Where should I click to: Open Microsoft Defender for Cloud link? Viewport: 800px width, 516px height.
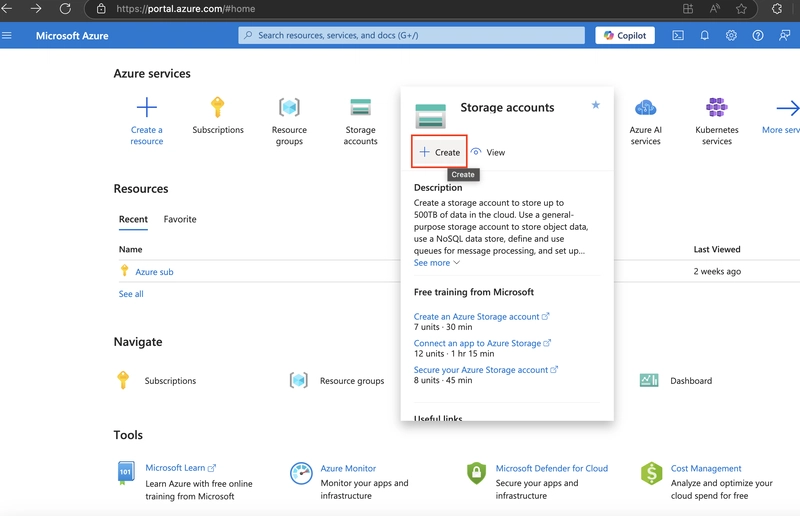552,468
